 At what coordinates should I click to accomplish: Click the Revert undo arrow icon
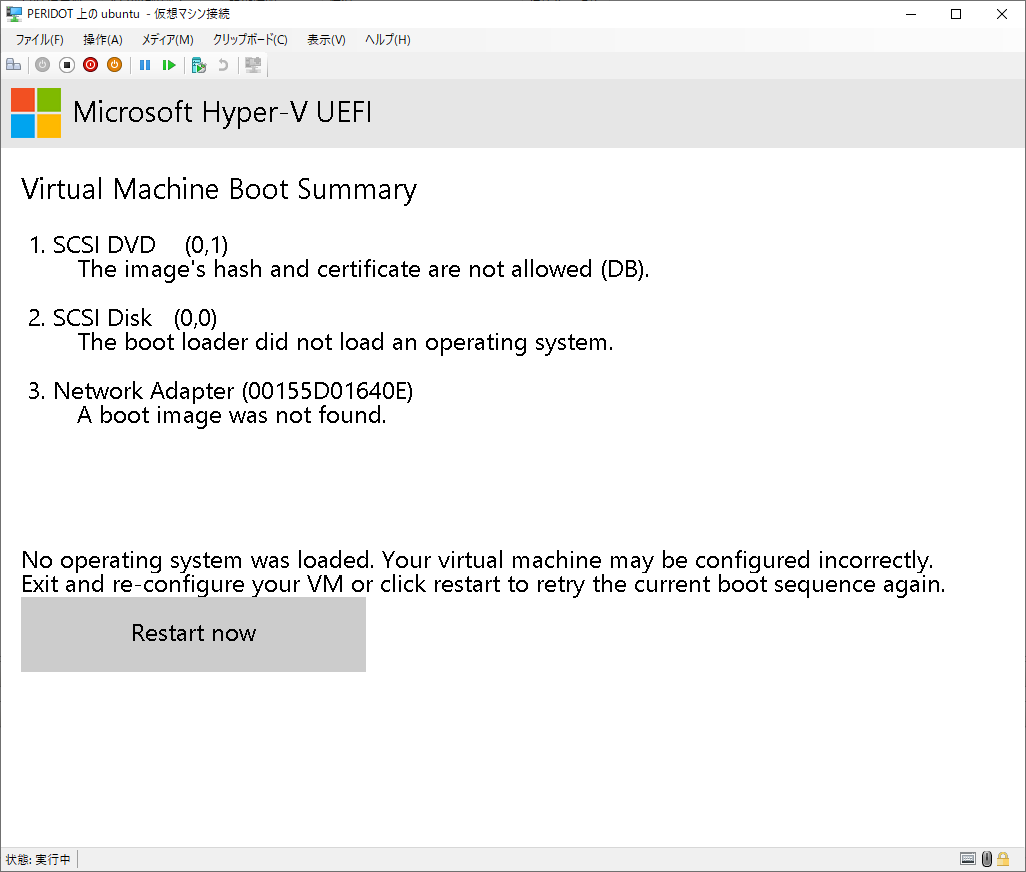point(223,65)
